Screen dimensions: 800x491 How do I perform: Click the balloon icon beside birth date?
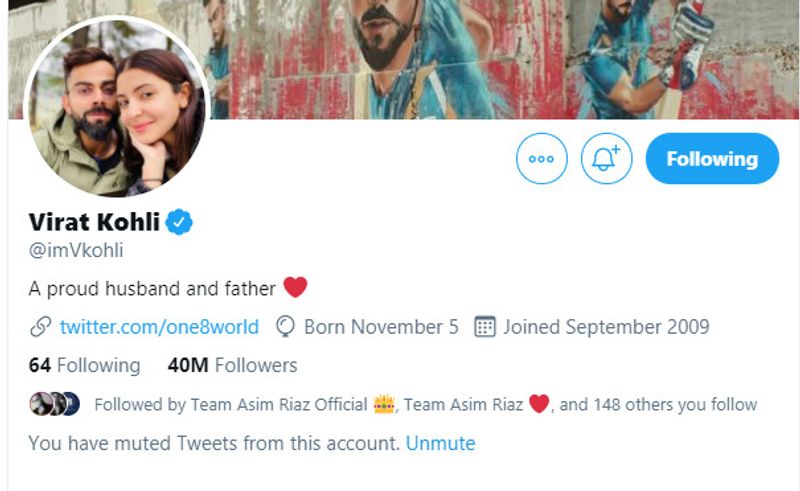pos(286,327)
